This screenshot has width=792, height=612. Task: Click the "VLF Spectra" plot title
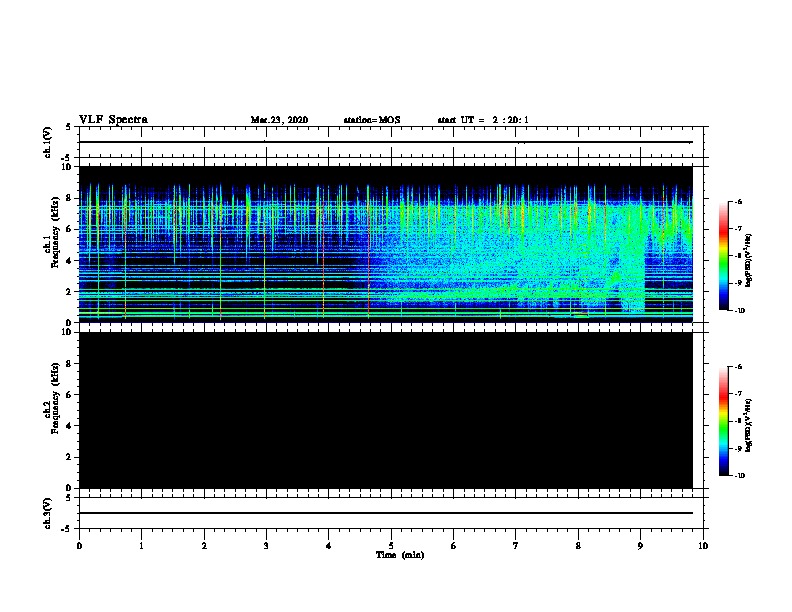[x=113, y=120]
